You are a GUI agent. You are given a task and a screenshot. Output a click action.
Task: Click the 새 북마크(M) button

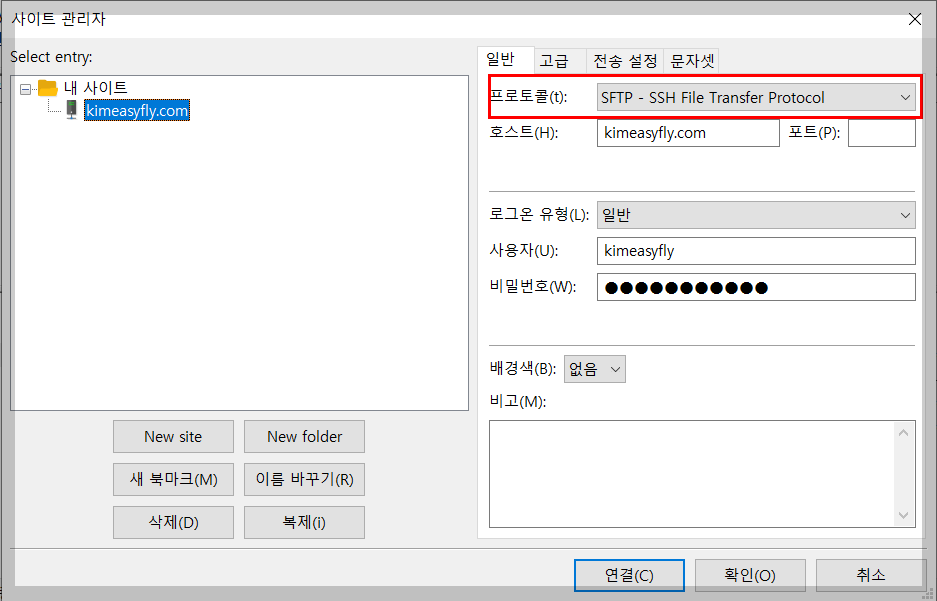tap(173, 479)
